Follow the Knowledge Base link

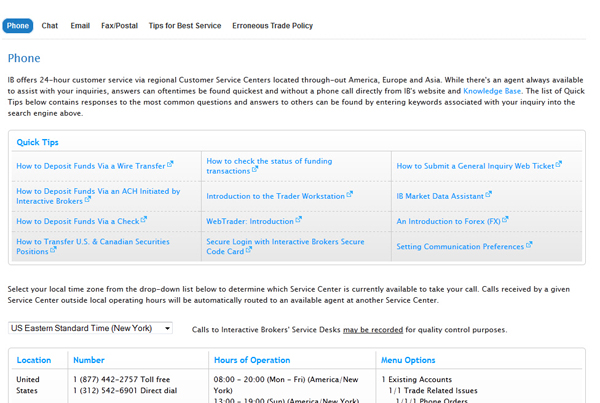(492, 91)
